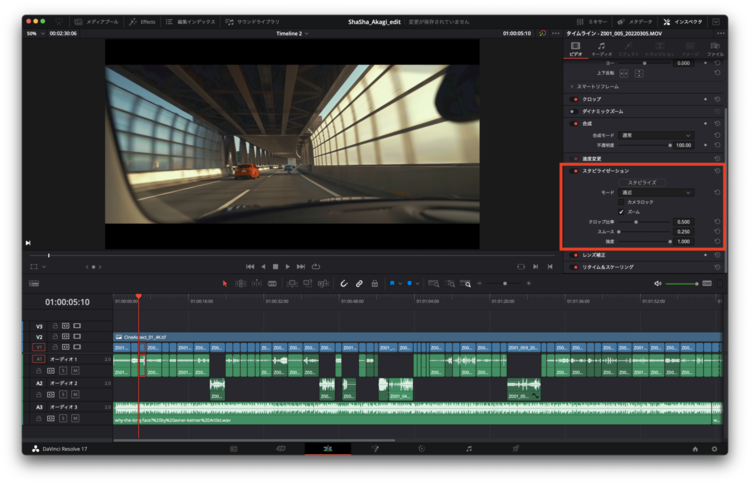The image size is (750, 484).
Task: Toggle the link selection chain icon
Action: coord(359,284)
